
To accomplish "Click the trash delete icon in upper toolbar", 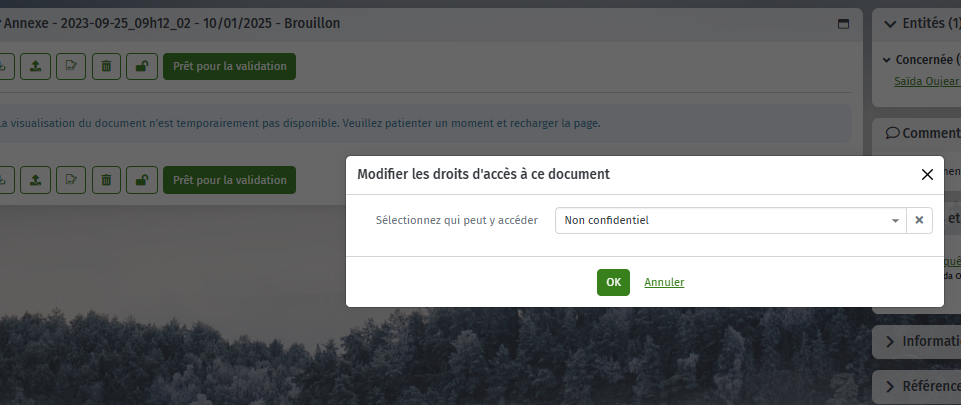I will (107, 66).
